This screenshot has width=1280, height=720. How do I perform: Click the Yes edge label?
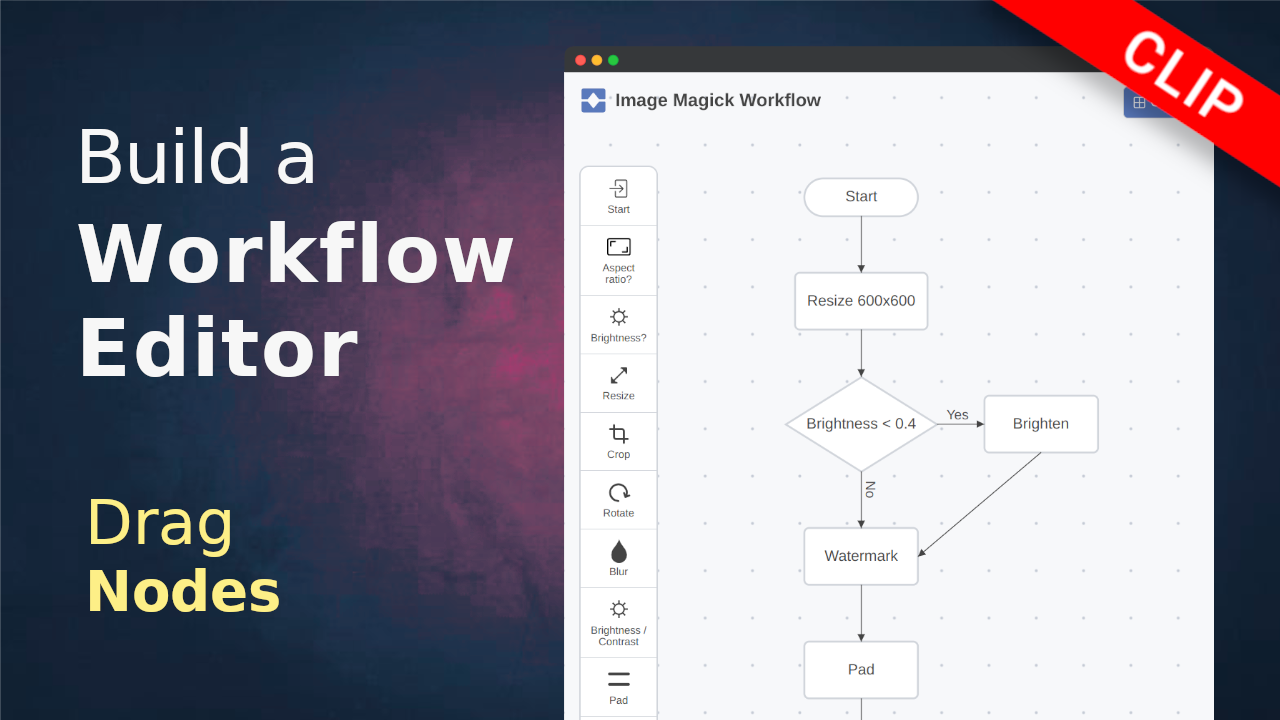tap(957, 415)
